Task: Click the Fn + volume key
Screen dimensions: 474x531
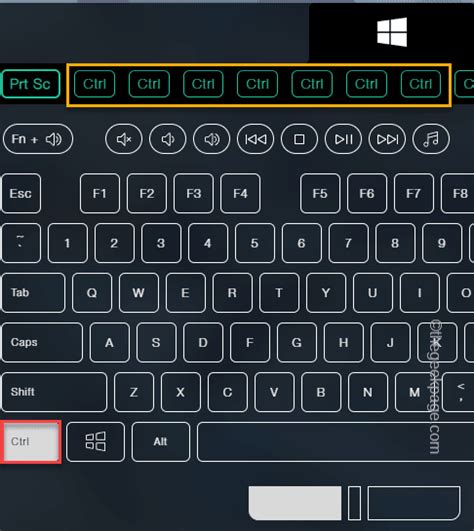Action: tap(38, 139)
